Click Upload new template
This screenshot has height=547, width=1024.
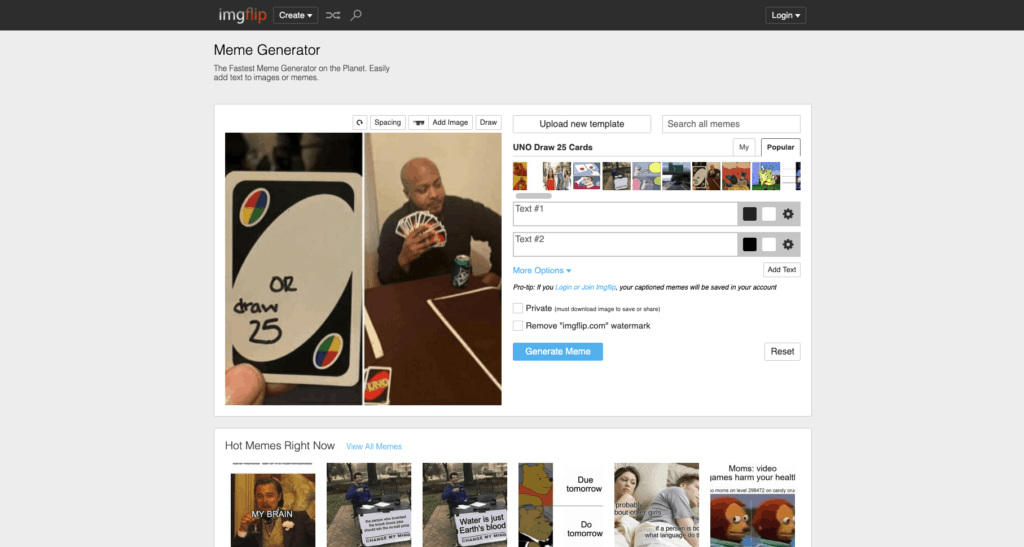582,124
